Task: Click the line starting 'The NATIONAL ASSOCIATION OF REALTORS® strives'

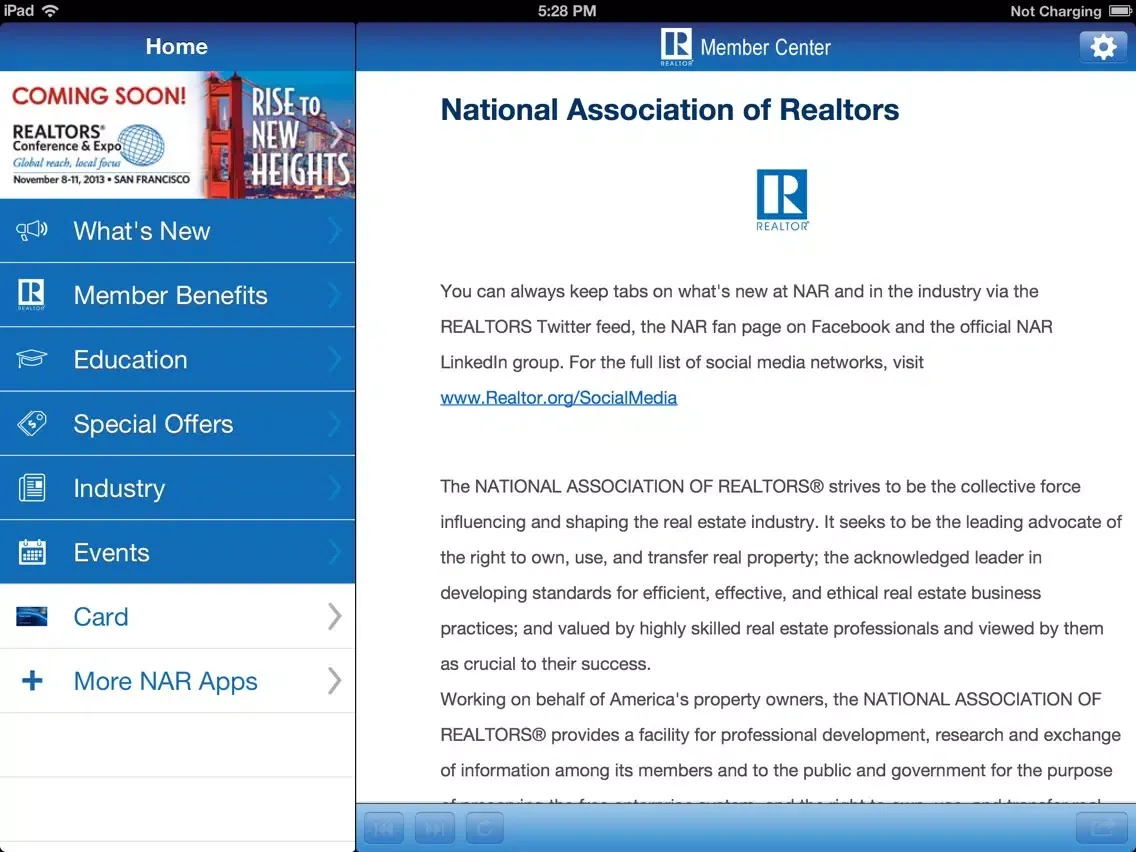Action: 761,486
